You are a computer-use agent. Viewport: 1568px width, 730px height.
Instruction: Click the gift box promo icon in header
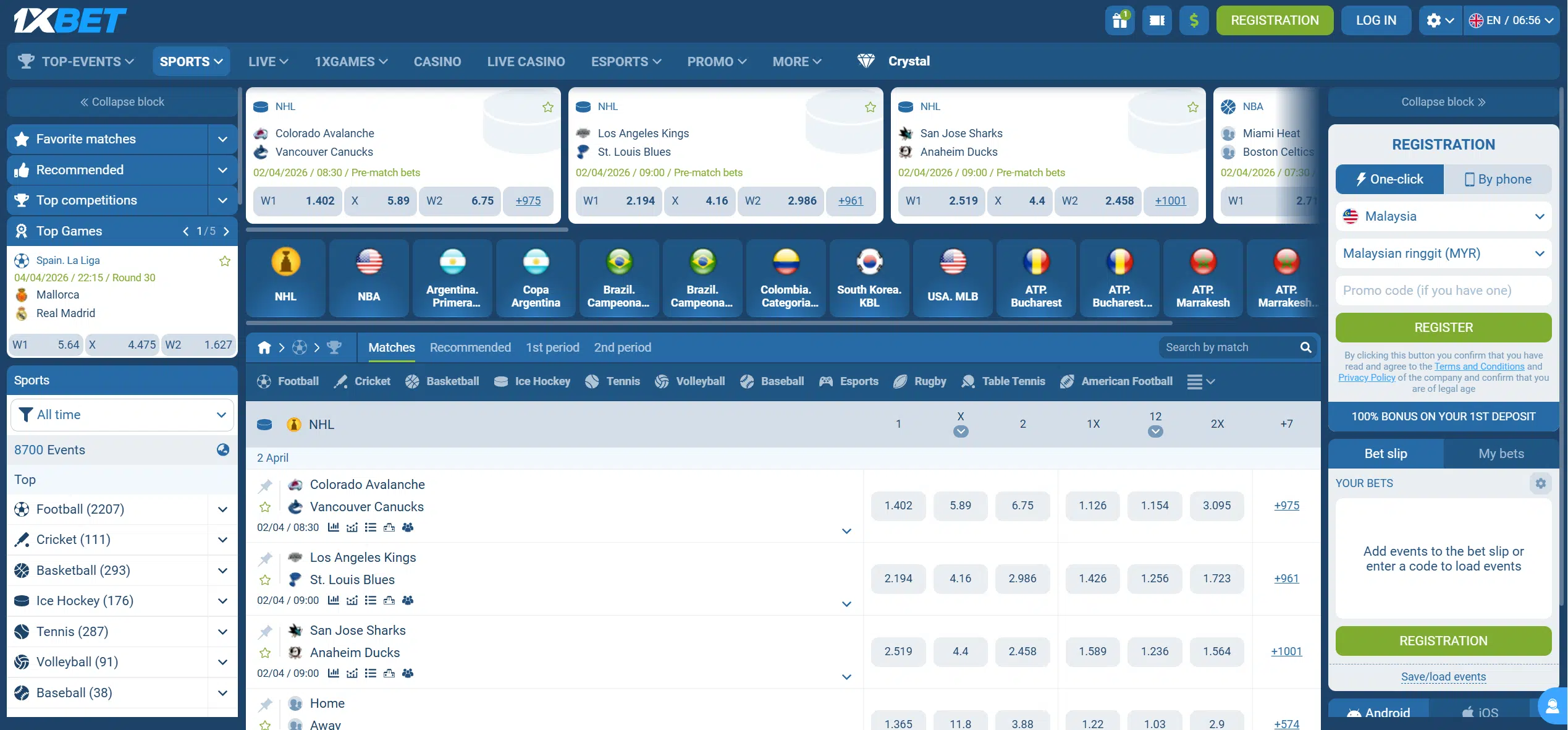tap(1119, 20)
